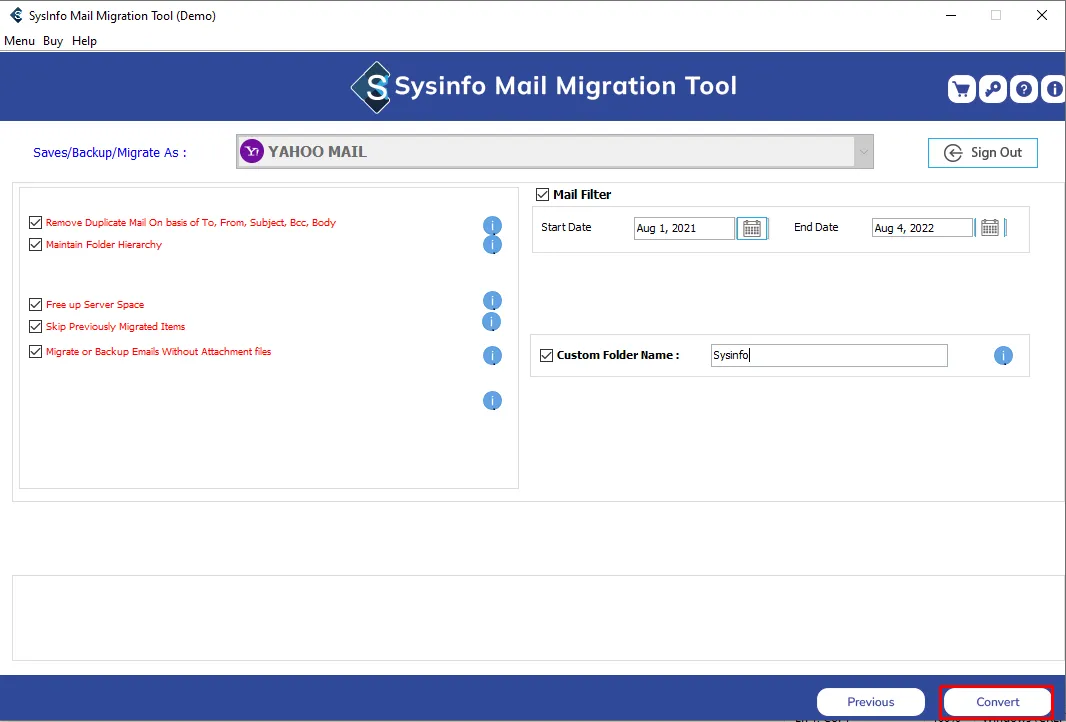View info icon beside Custom Folder Name
The width and height of the screenshot is (1066, 722).
coord(1003,356)
